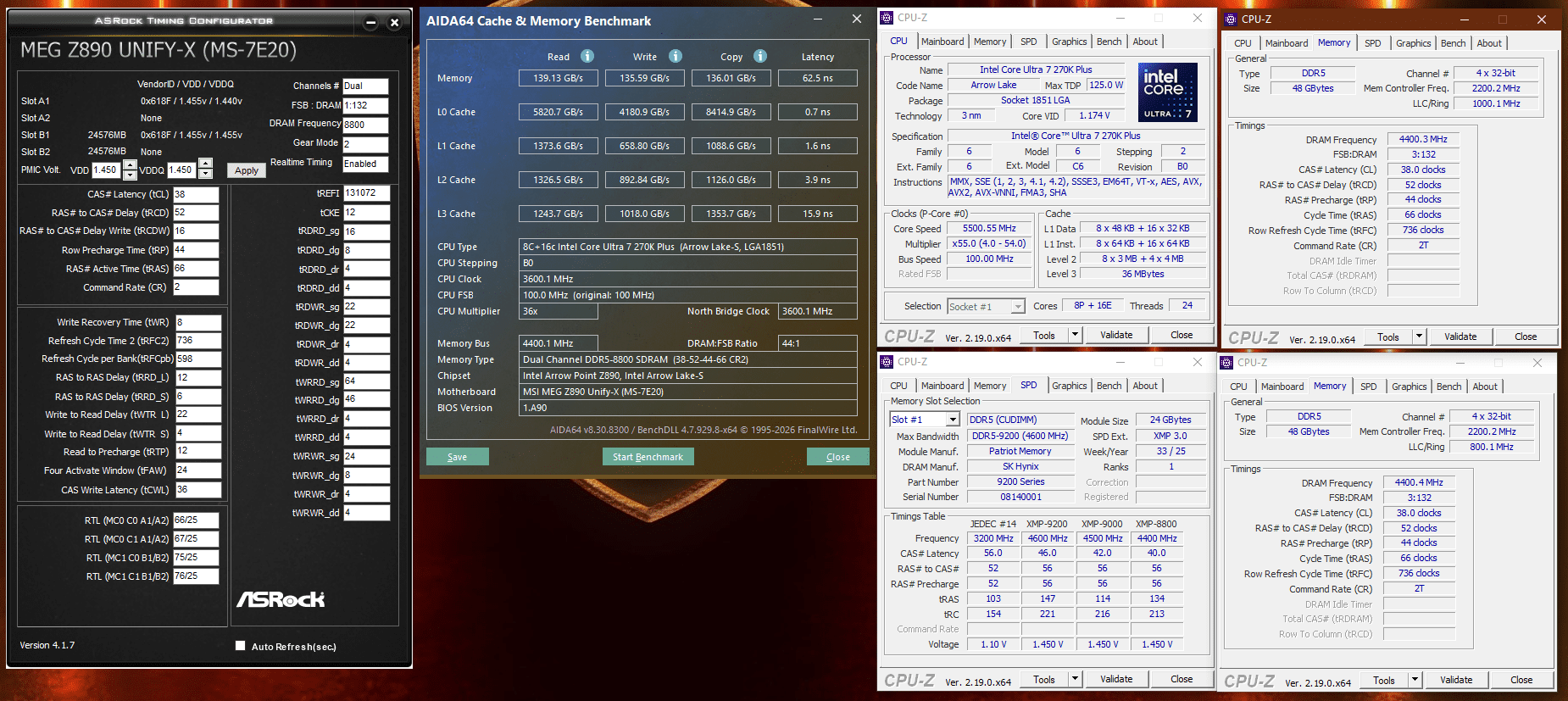1568x701 pixels.
Task: Click the Module Manuf. value Patriot Memory
Action: [x=1020, y=451]
